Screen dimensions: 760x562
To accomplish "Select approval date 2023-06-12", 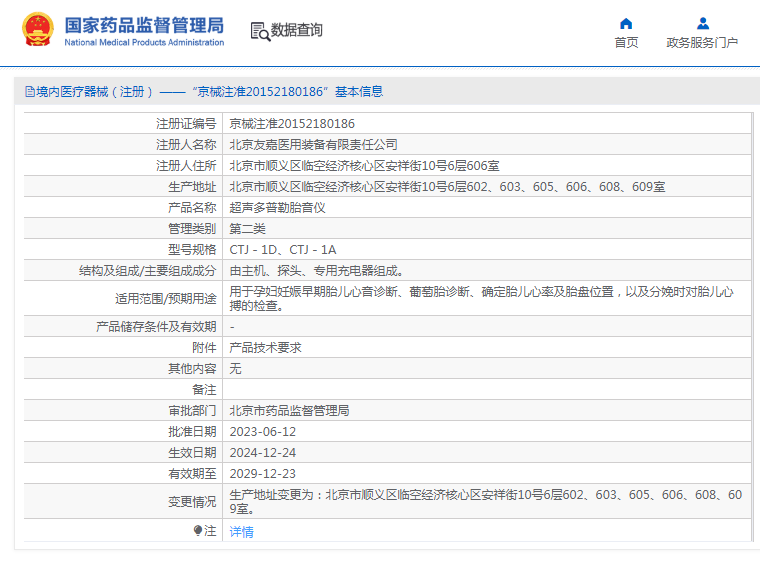I will click(x=262, y=432).
